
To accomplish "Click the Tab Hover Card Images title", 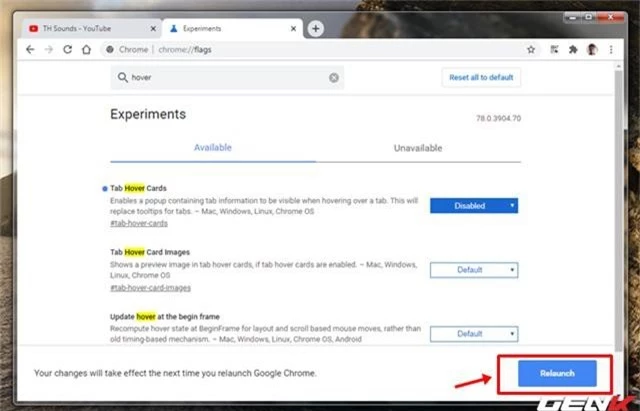I will 150,252.
